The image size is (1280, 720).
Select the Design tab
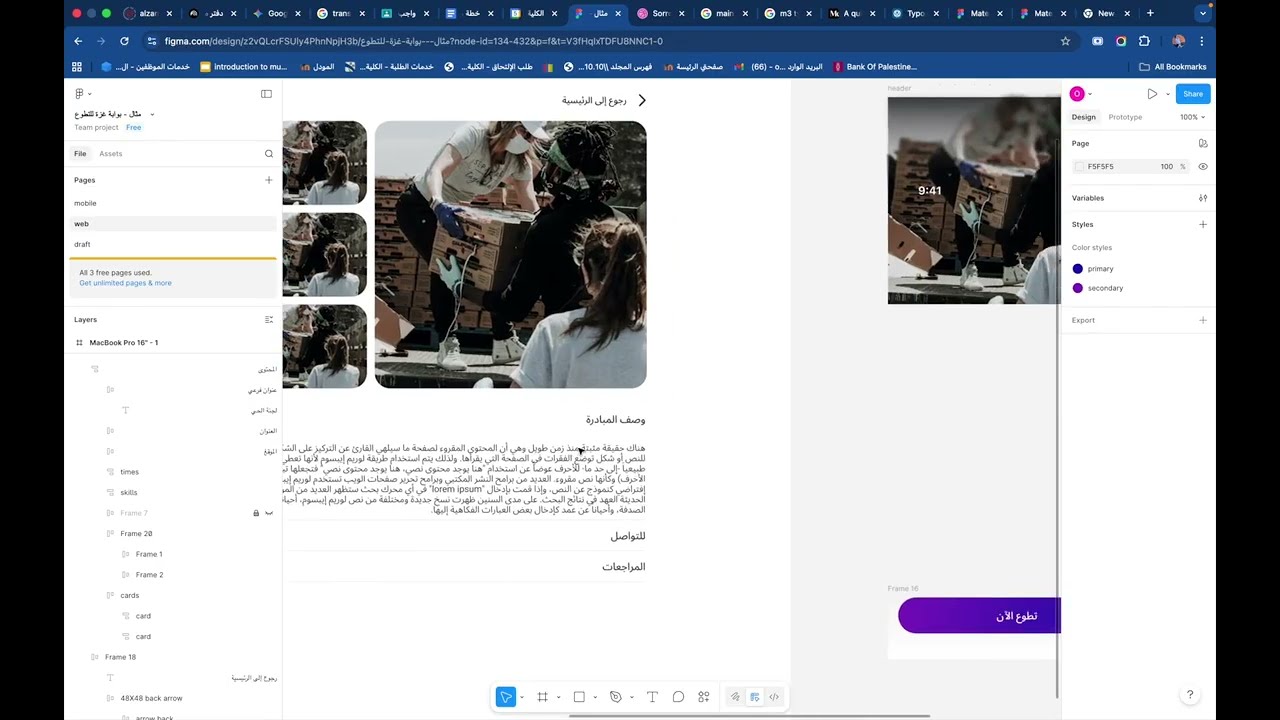pyautogui.click(x=1084, y=117)
